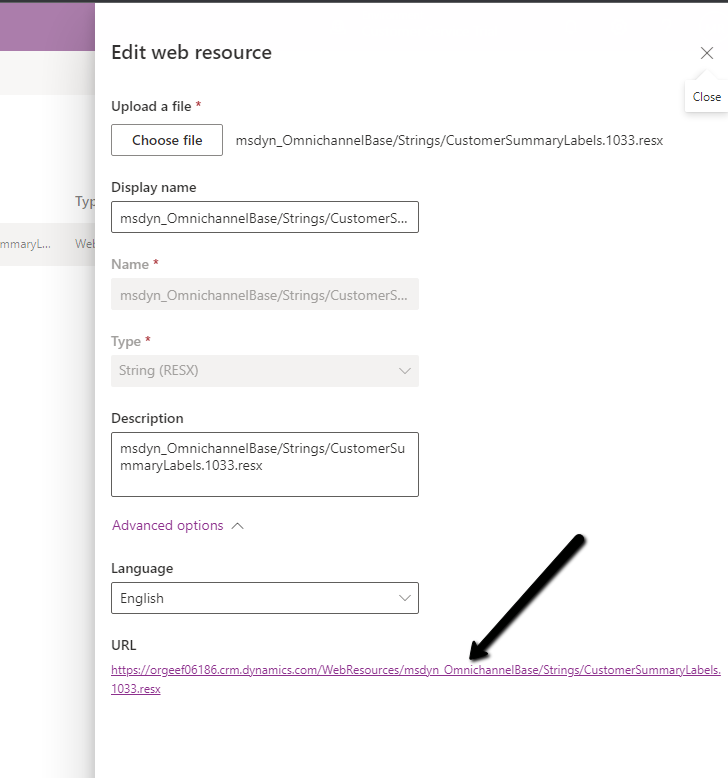The image size is (728, 778).
Task: Click the uploaded file name CustomerSummaryLabels.1033.resx
Action: coord(449,141)
